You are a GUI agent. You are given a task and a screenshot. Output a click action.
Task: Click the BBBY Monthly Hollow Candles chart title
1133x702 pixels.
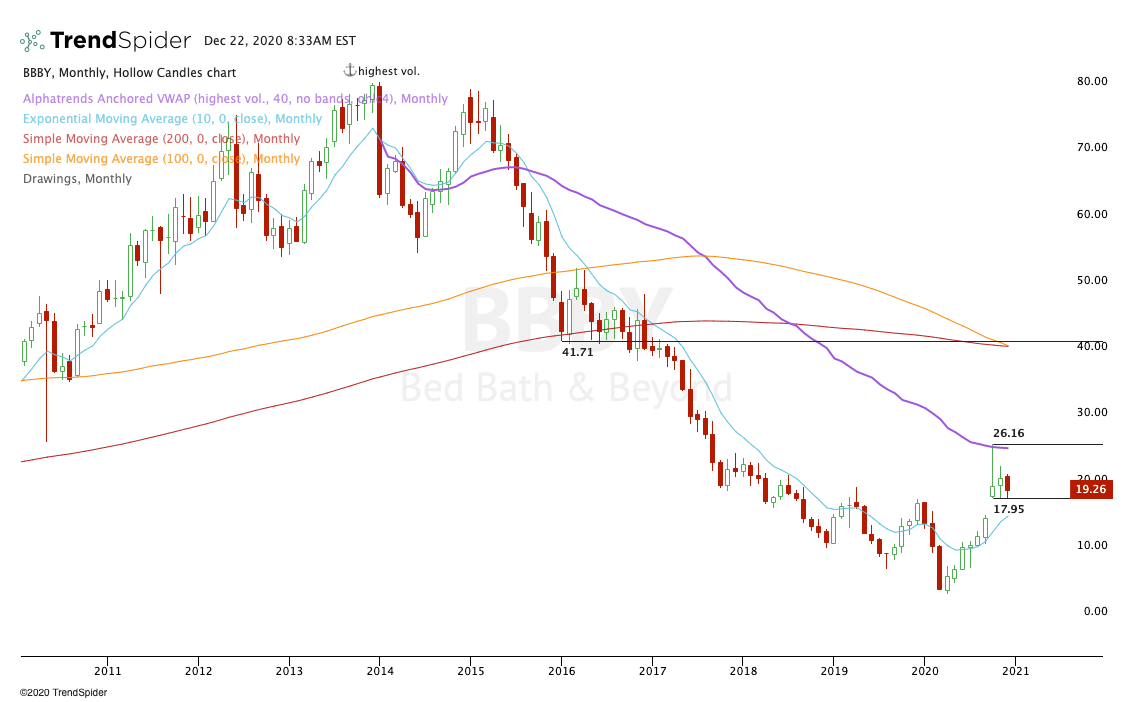(130, 73)
